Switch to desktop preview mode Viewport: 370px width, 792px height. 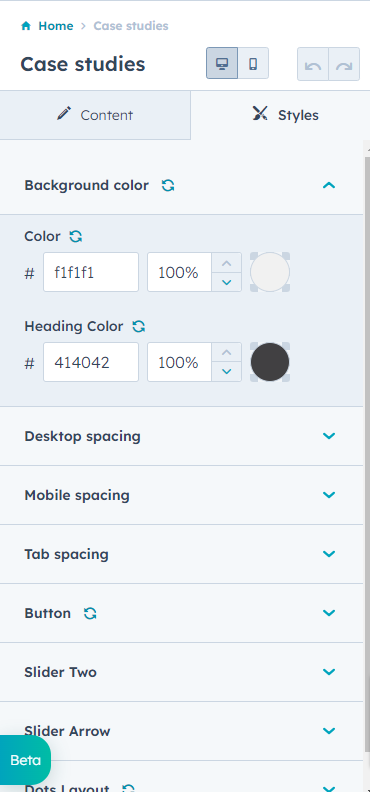(222, 63)
